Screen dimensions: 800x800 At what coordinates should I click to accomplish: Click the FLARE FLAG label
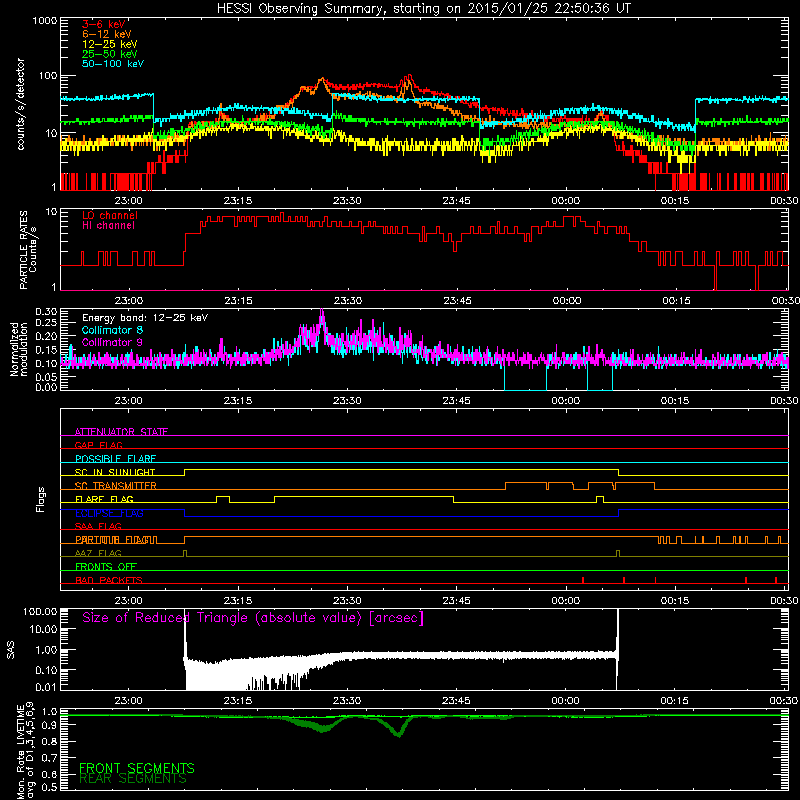click(x=104, y=499)
